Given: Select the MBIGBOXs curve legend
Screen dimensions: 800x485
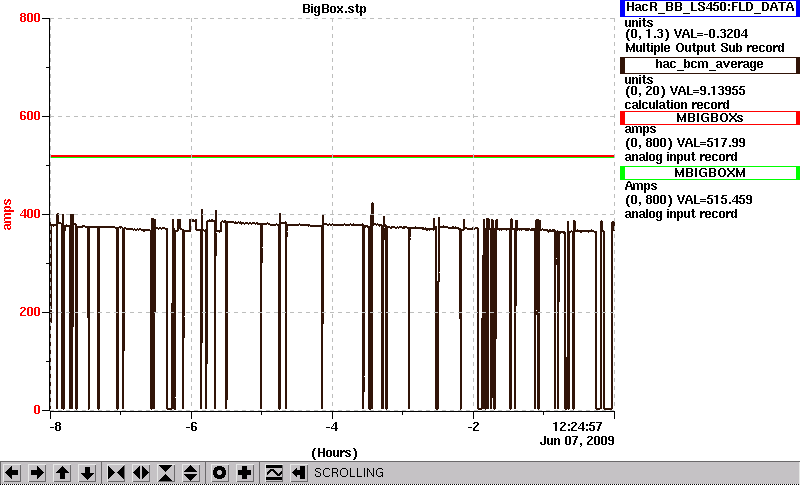Looking at the screenshot, I should click(710, 118).
